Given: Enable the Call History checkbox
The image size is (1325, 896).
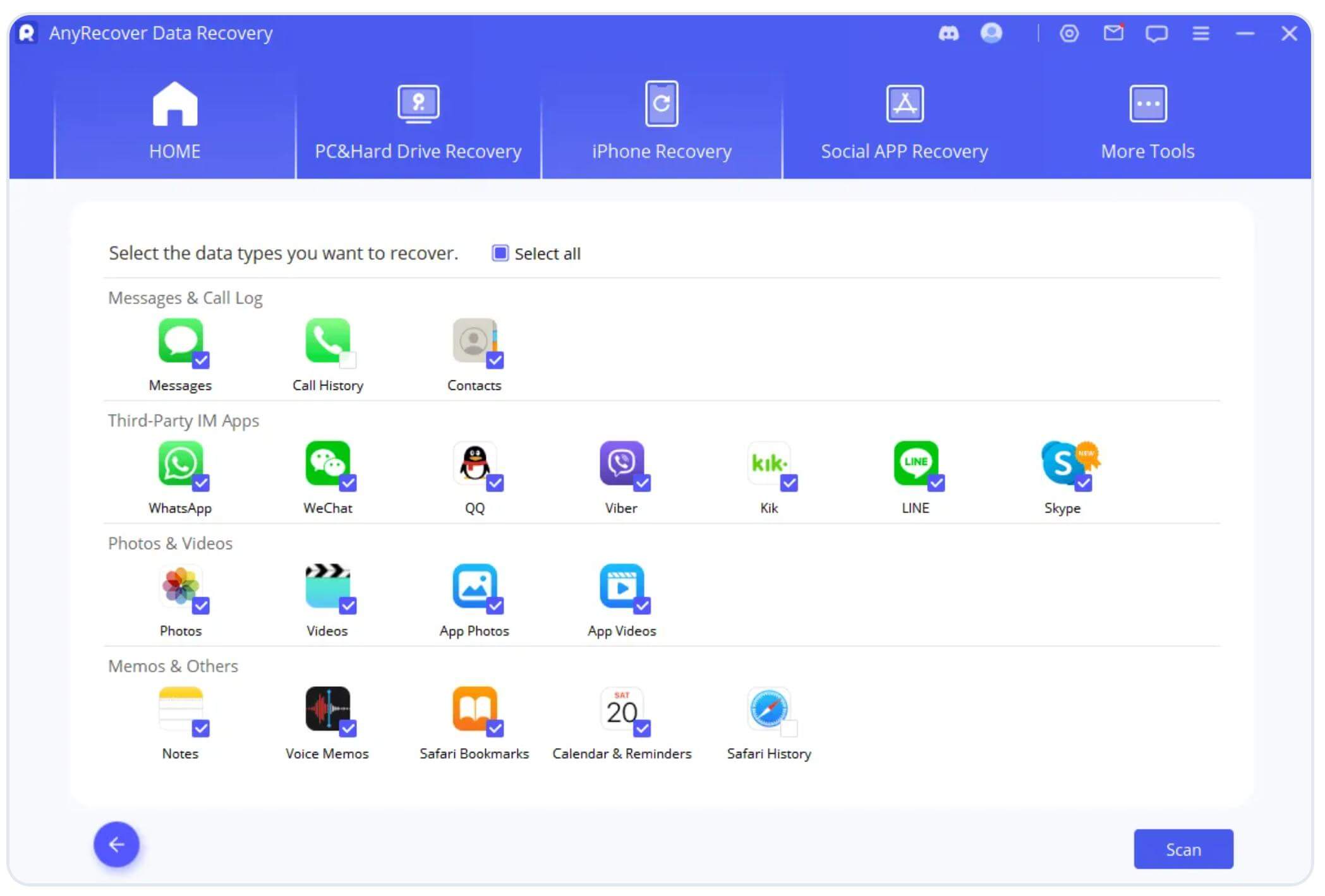Looking at the screenshot, I should click(348, 360).
